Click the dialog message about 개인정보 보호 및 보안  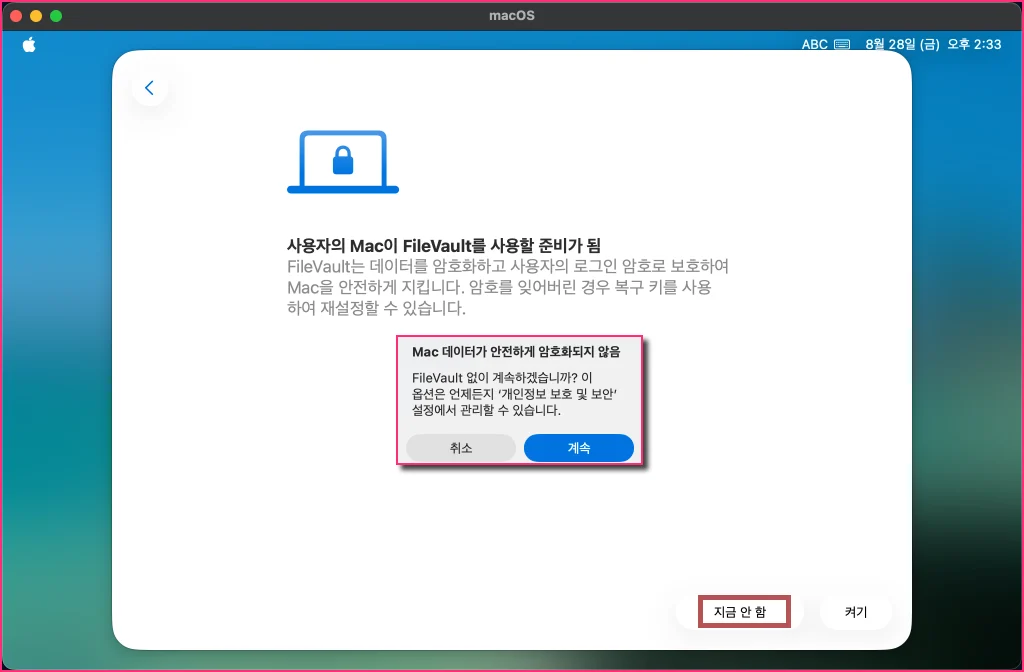[515, 394]
